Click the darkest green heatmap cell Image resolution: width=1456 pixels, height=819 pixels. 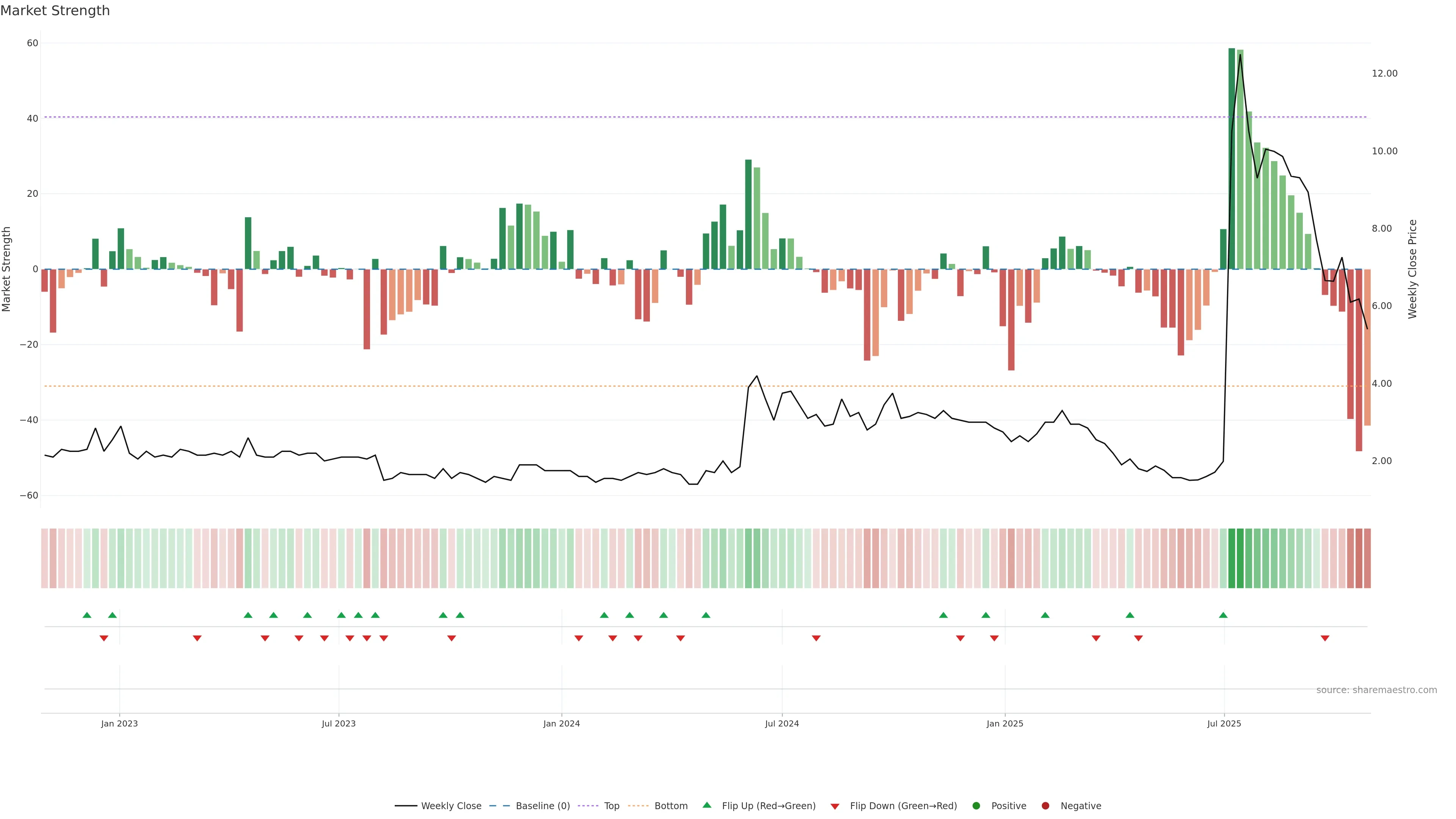pyautogui.click(x=1232, y=558)
